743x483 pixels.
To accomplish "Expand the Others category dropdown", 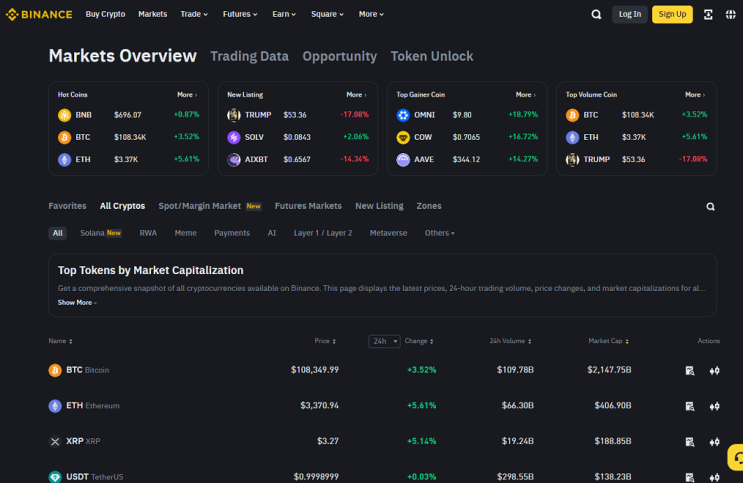I will coord(439,233).
